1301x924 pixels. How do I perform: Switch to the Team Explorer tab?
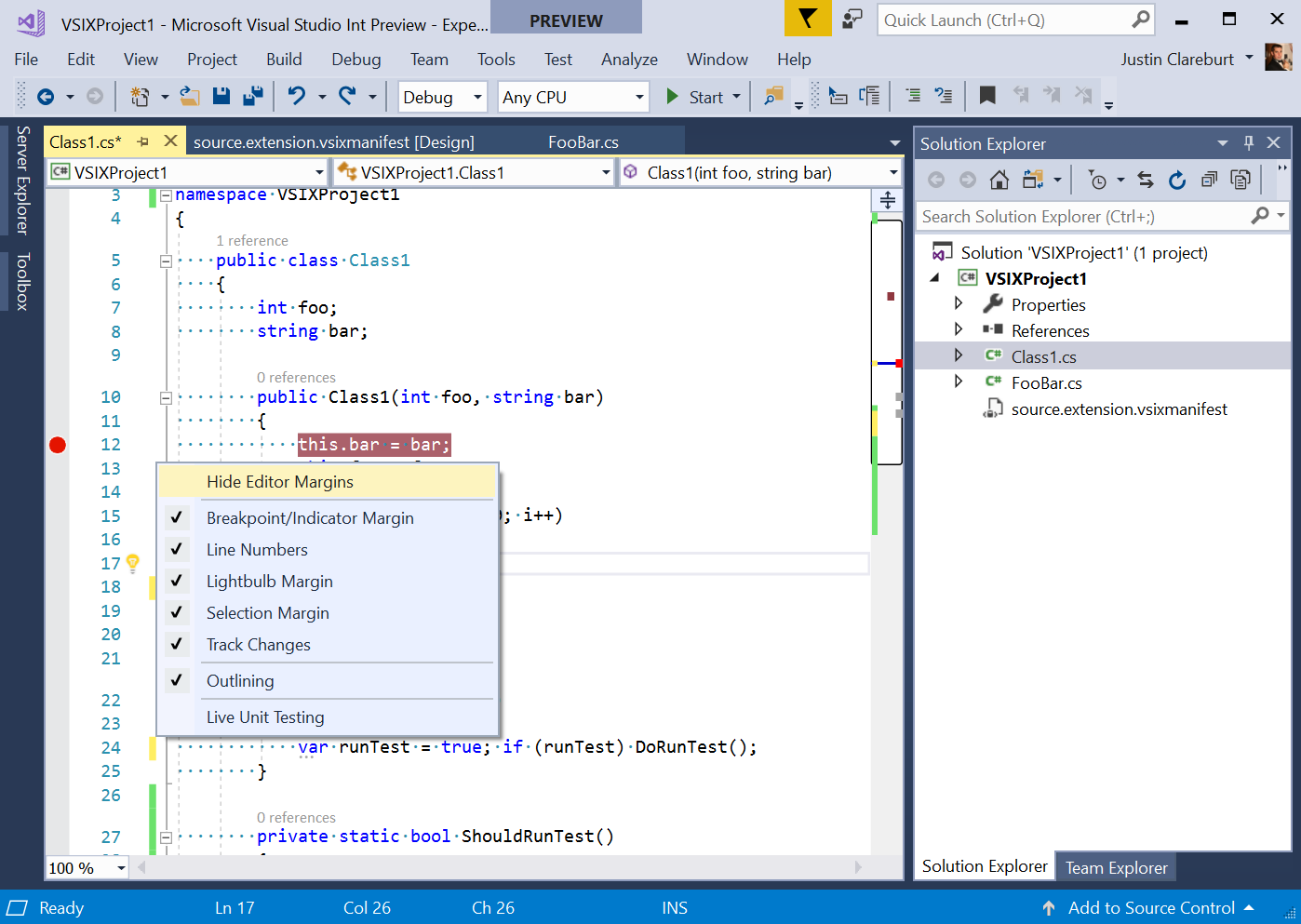coord(1116,867)
